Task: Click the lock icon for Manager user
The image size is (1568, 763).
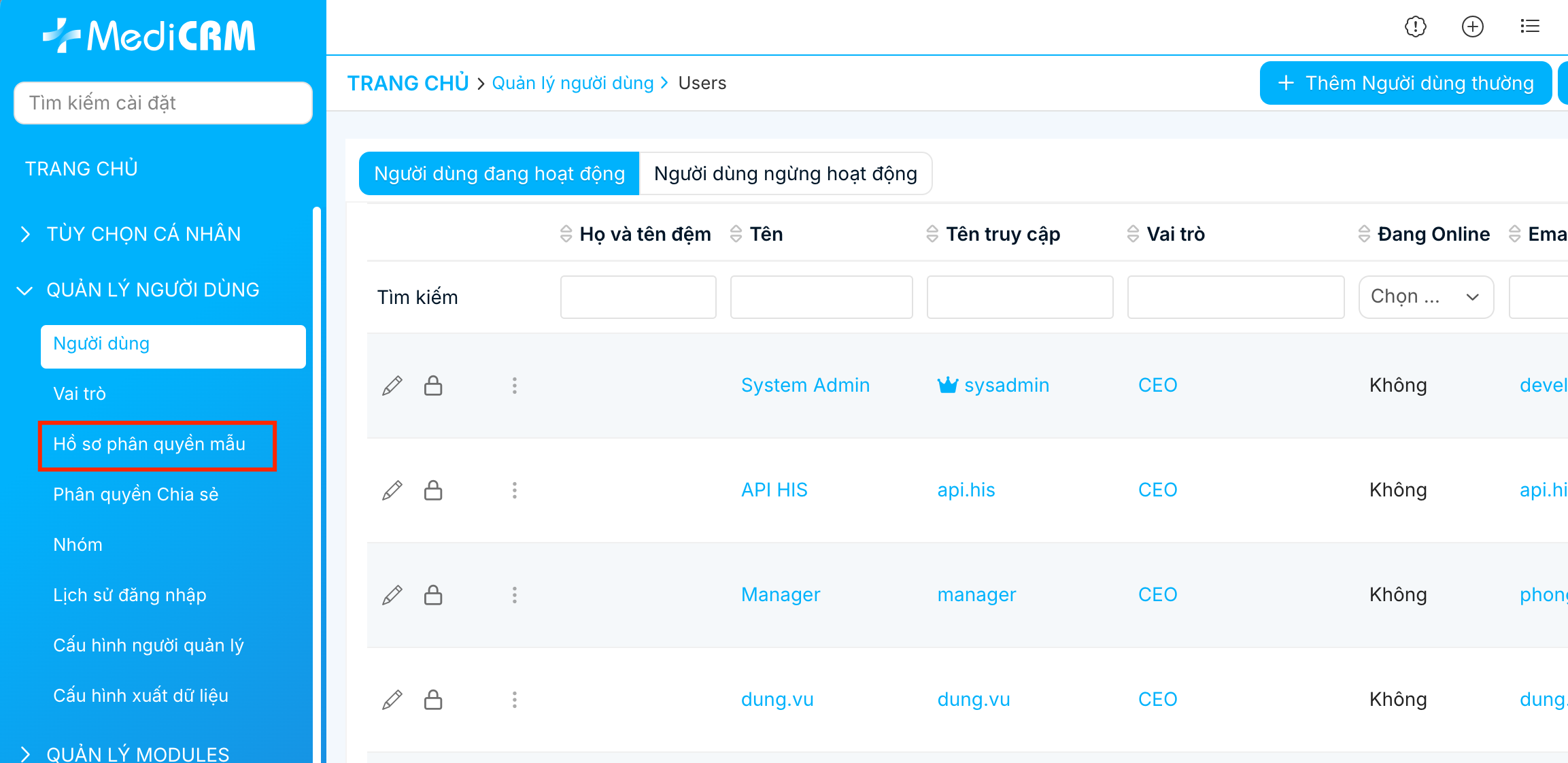Action: click(x=433, y=595)
